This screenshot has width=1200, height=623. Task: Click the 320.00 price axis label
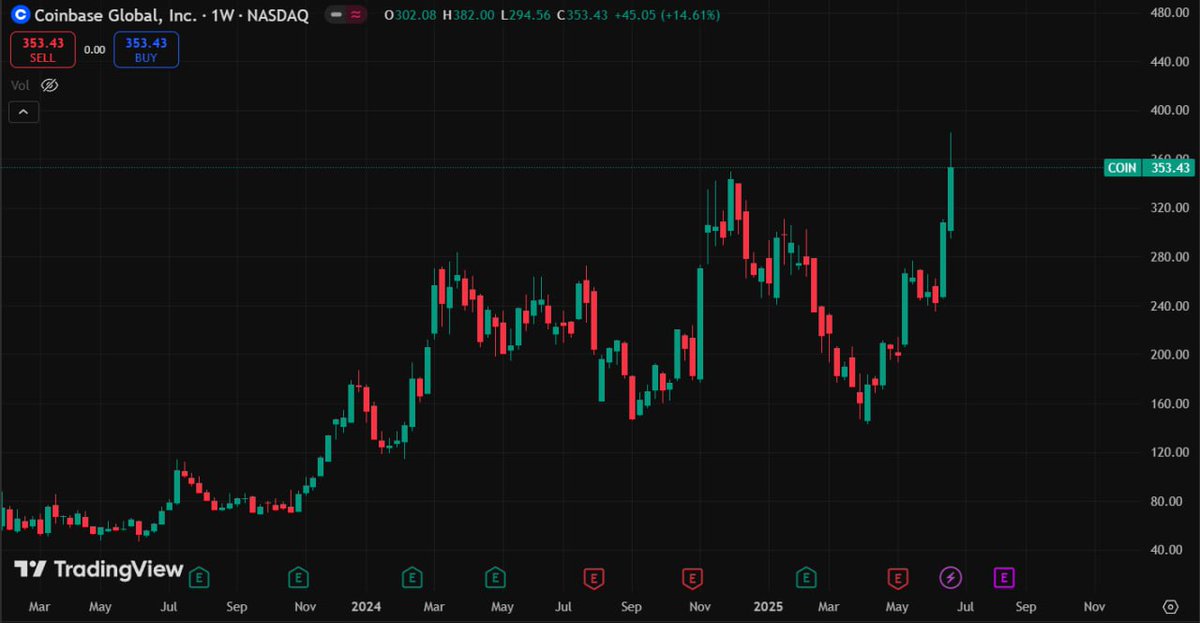click(x=1169, y=209)
